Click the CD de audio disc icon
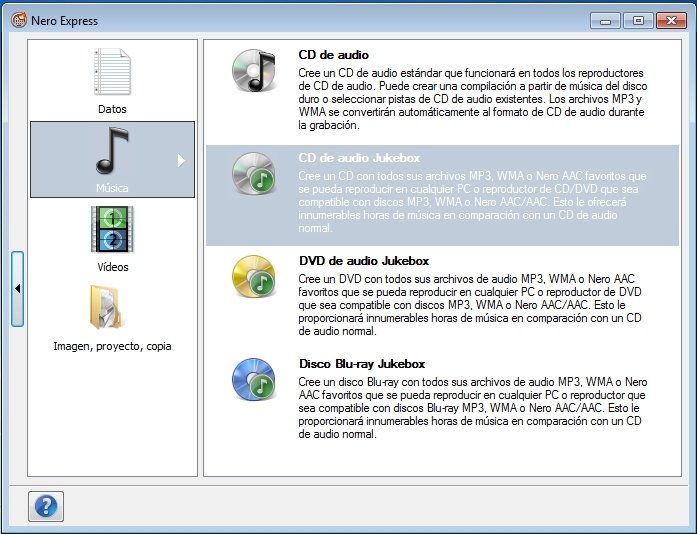697x534 pixels. pos(254,70)
